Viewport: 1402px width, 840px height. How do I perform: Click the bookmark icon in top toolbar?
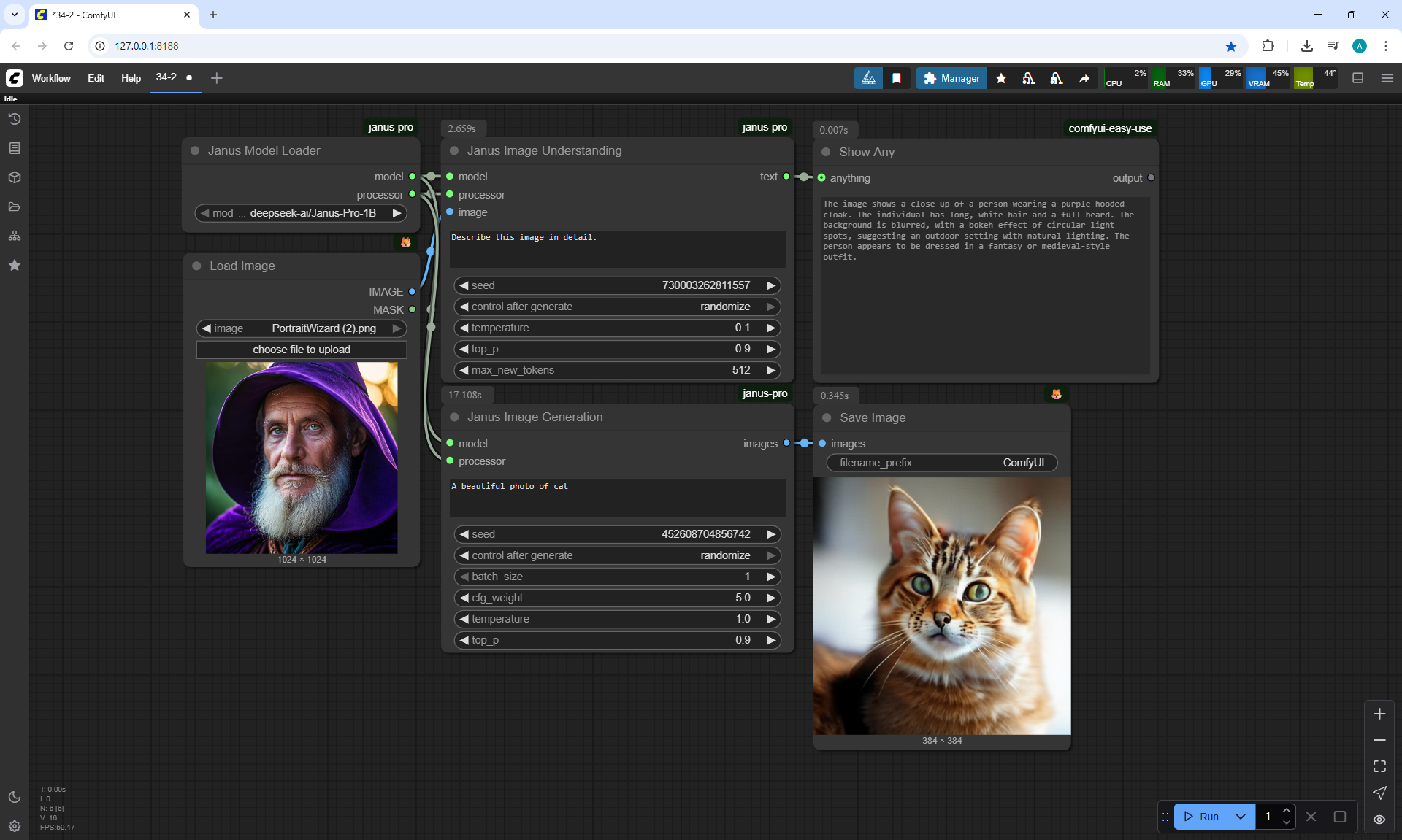tap(897, 78)
